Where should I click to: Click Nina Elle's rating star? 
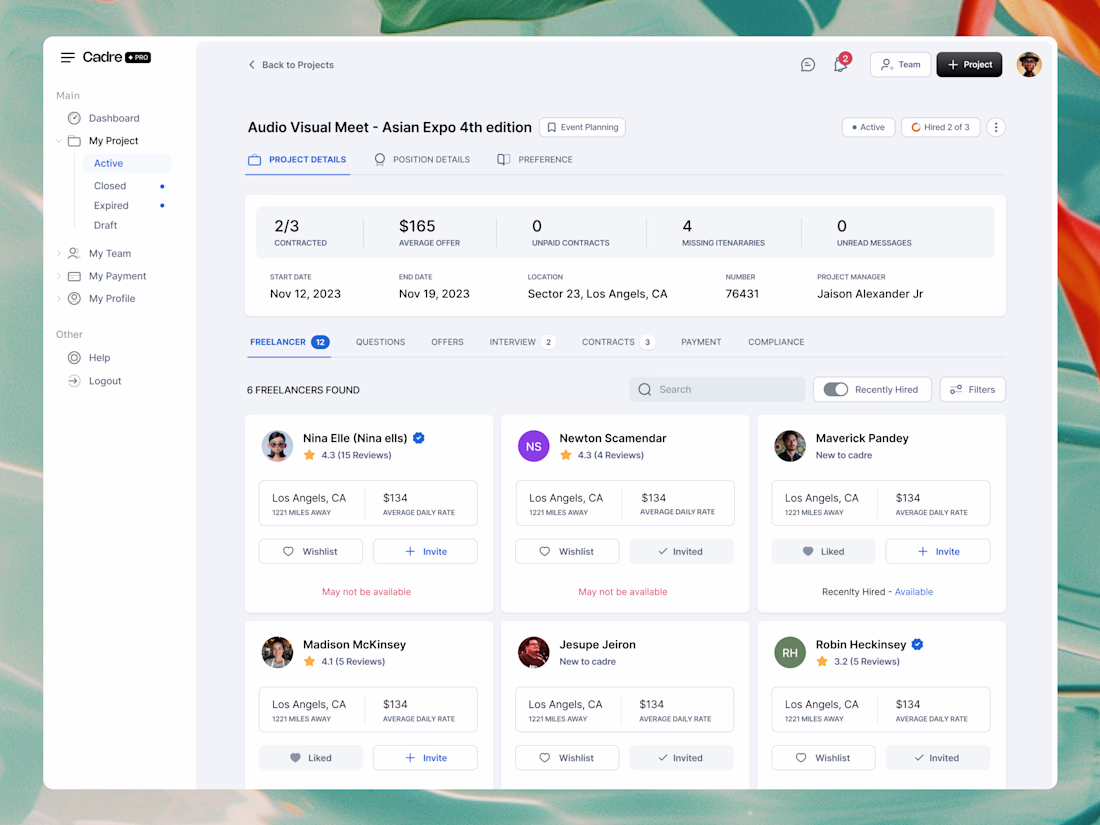coord(309,455)
